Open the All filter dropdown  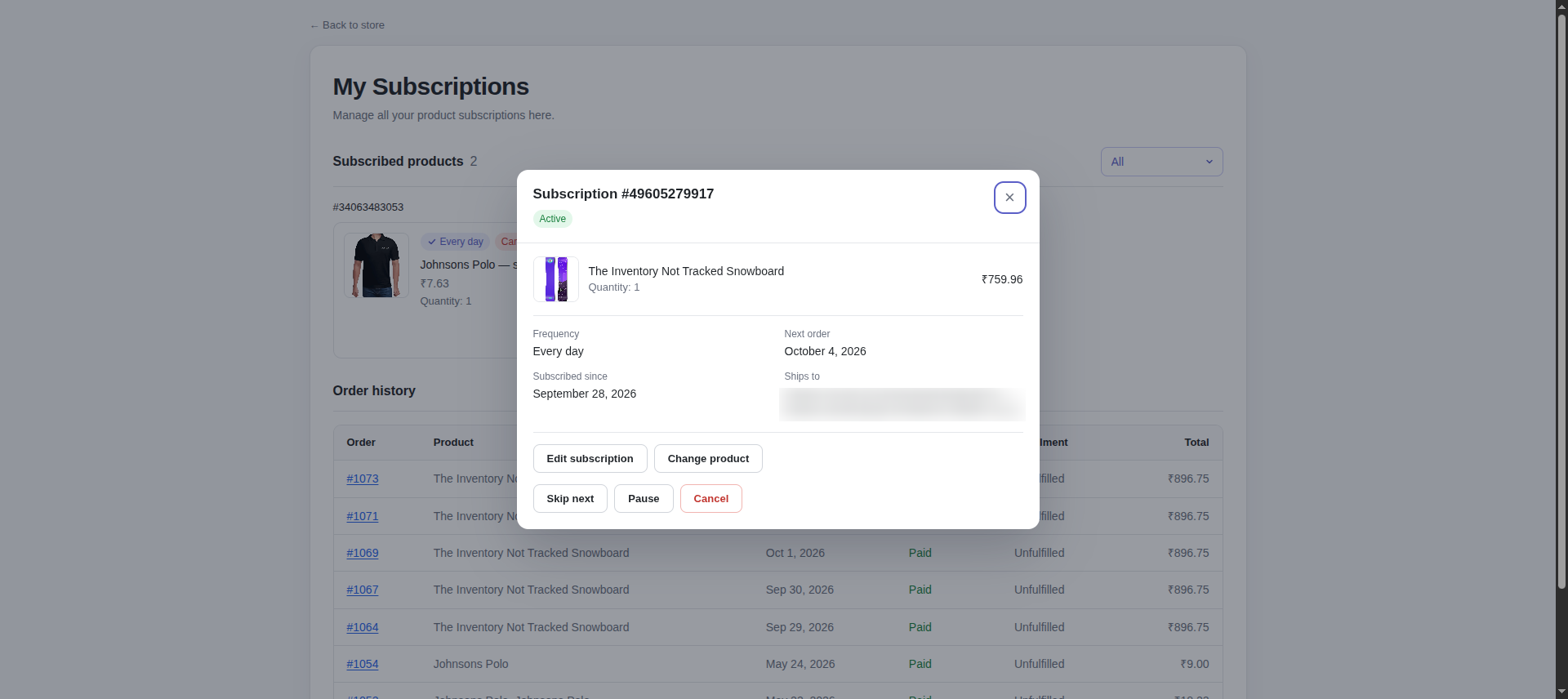(1161, 162)
